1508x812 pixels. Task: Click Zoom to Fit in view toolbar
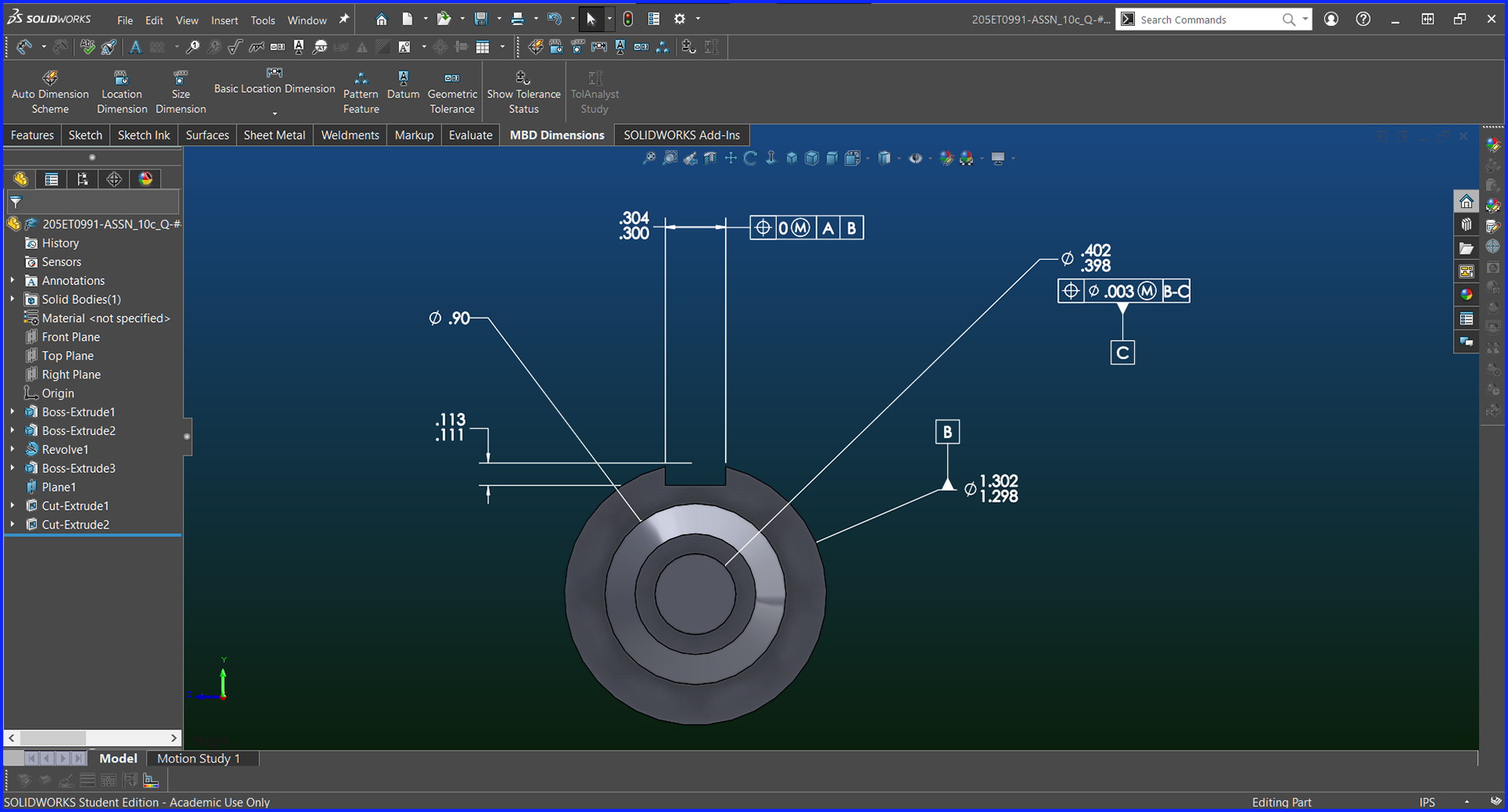(649, 158)
